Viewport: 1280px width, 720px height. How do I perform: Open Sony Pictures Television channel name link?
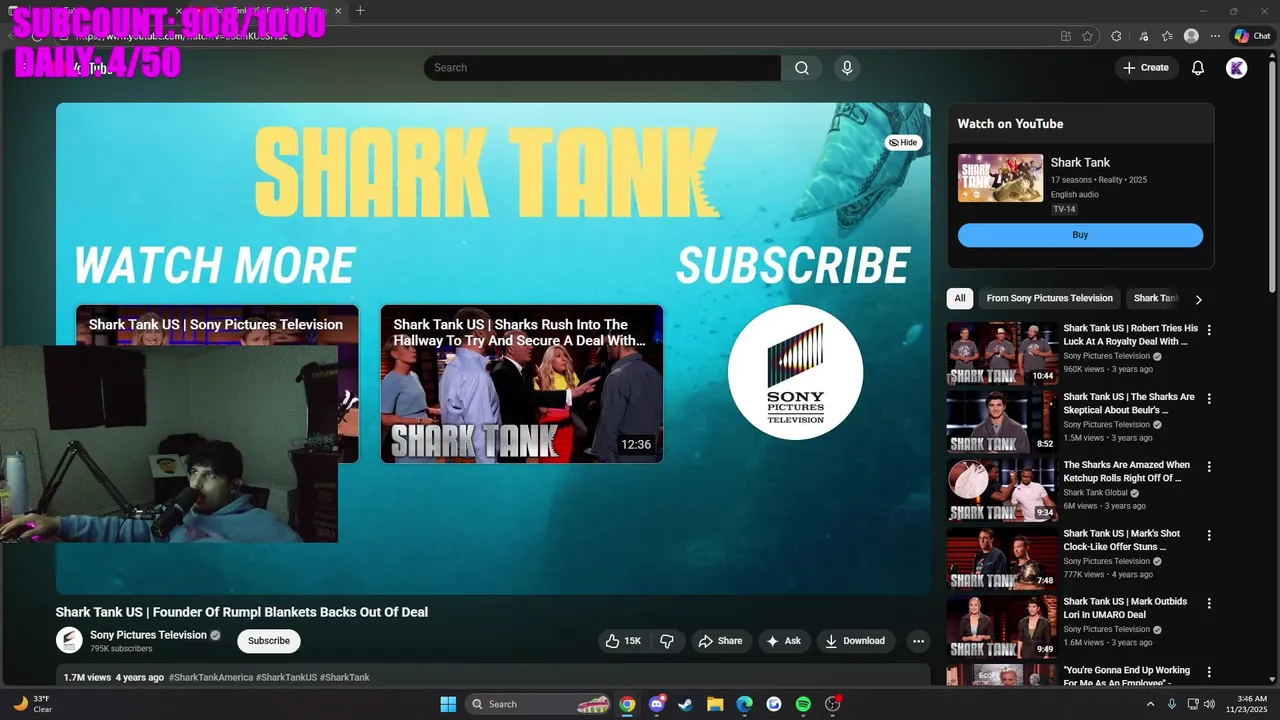tap(148, 635)
